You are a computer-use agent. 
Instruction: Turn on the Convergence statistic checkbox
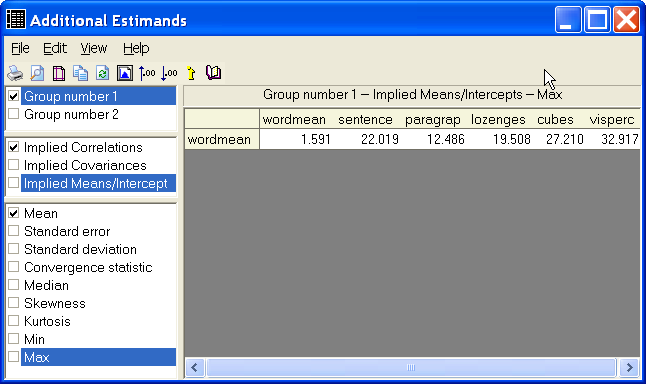(14, 267)
